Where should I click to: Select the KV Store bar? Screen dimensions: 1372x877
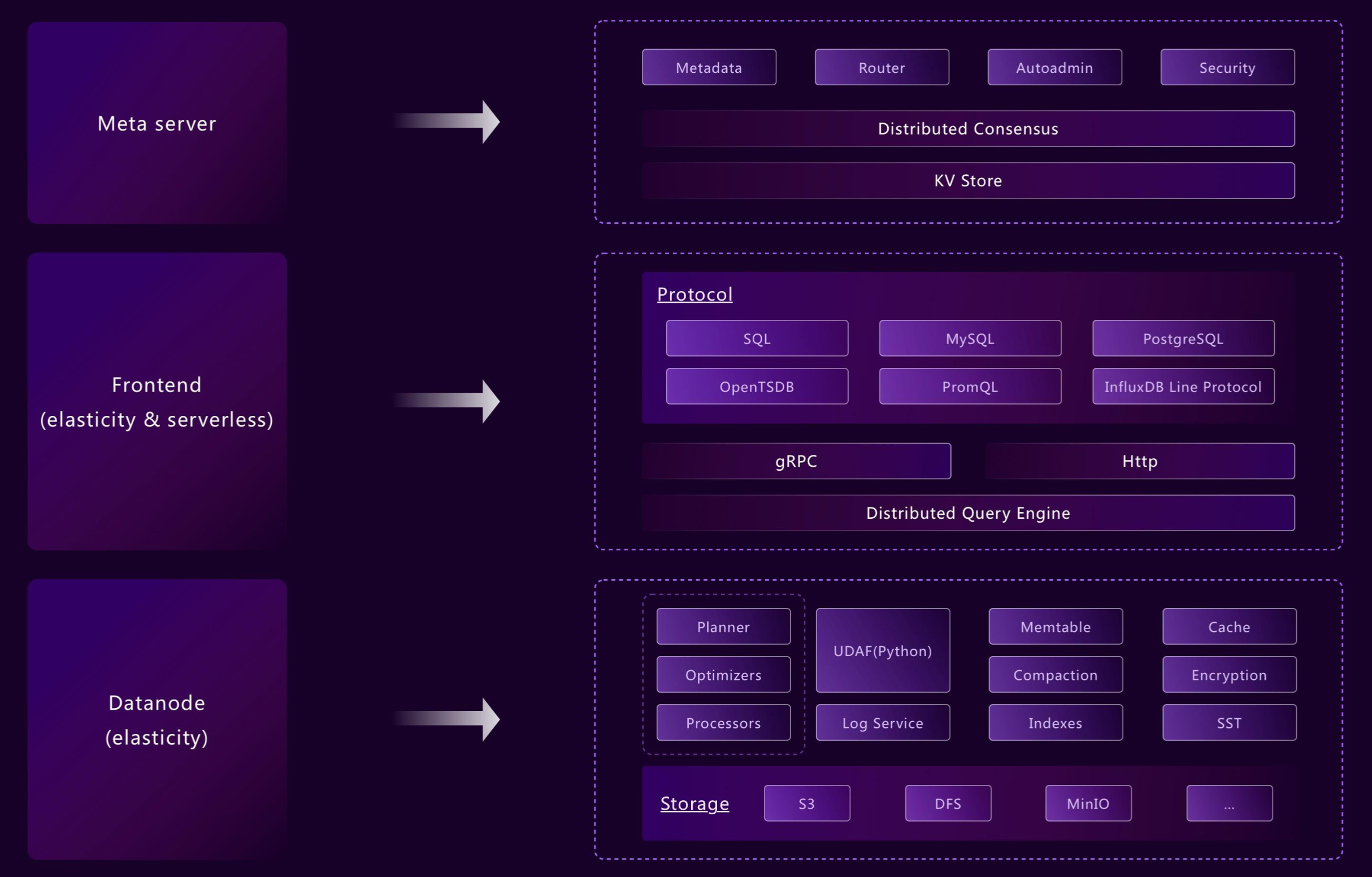click(967, 180)
